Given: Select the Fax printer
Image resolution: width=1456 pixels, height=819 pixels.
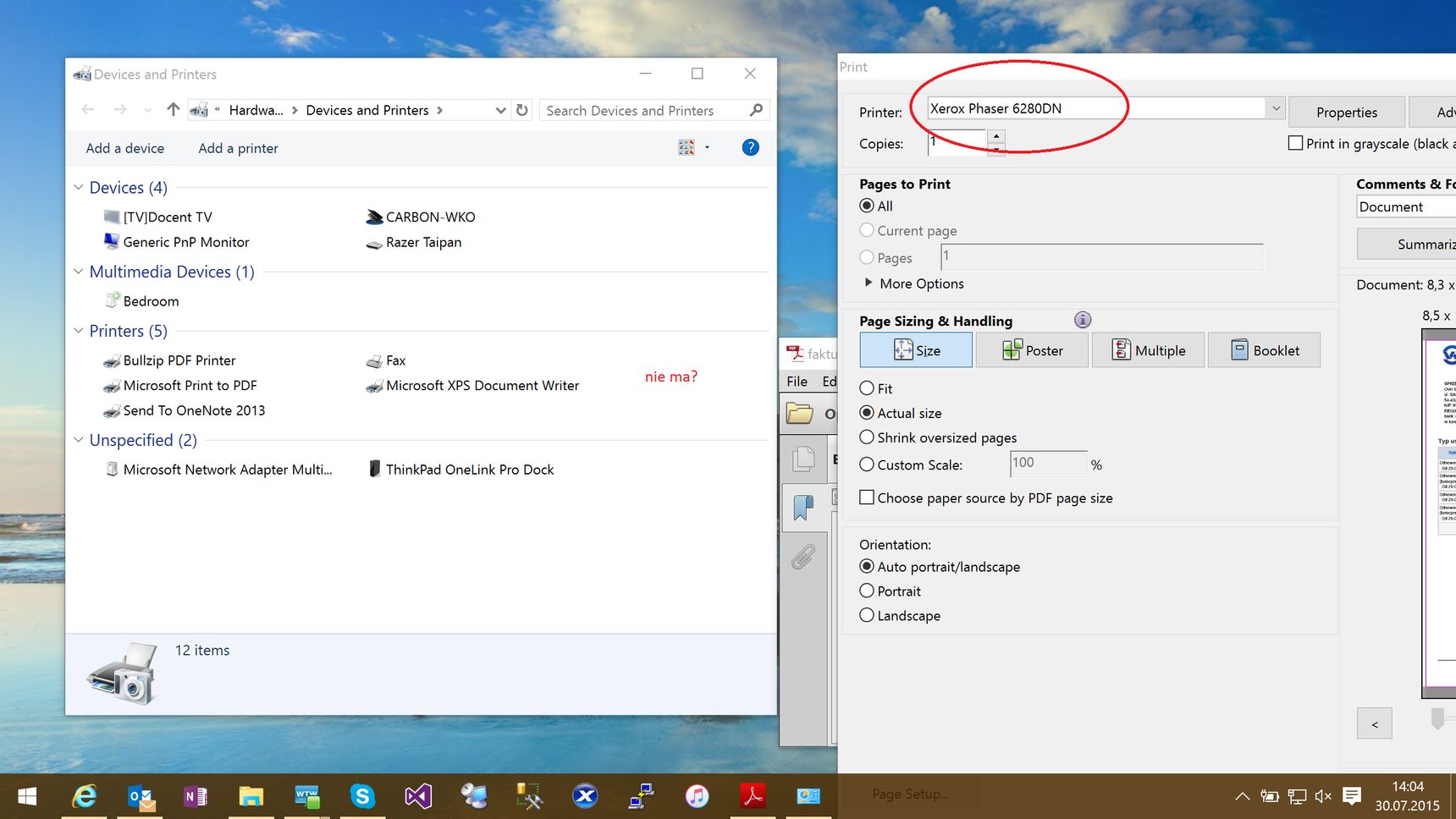Looking at the screenshot, I should click(x=386, y=360).
